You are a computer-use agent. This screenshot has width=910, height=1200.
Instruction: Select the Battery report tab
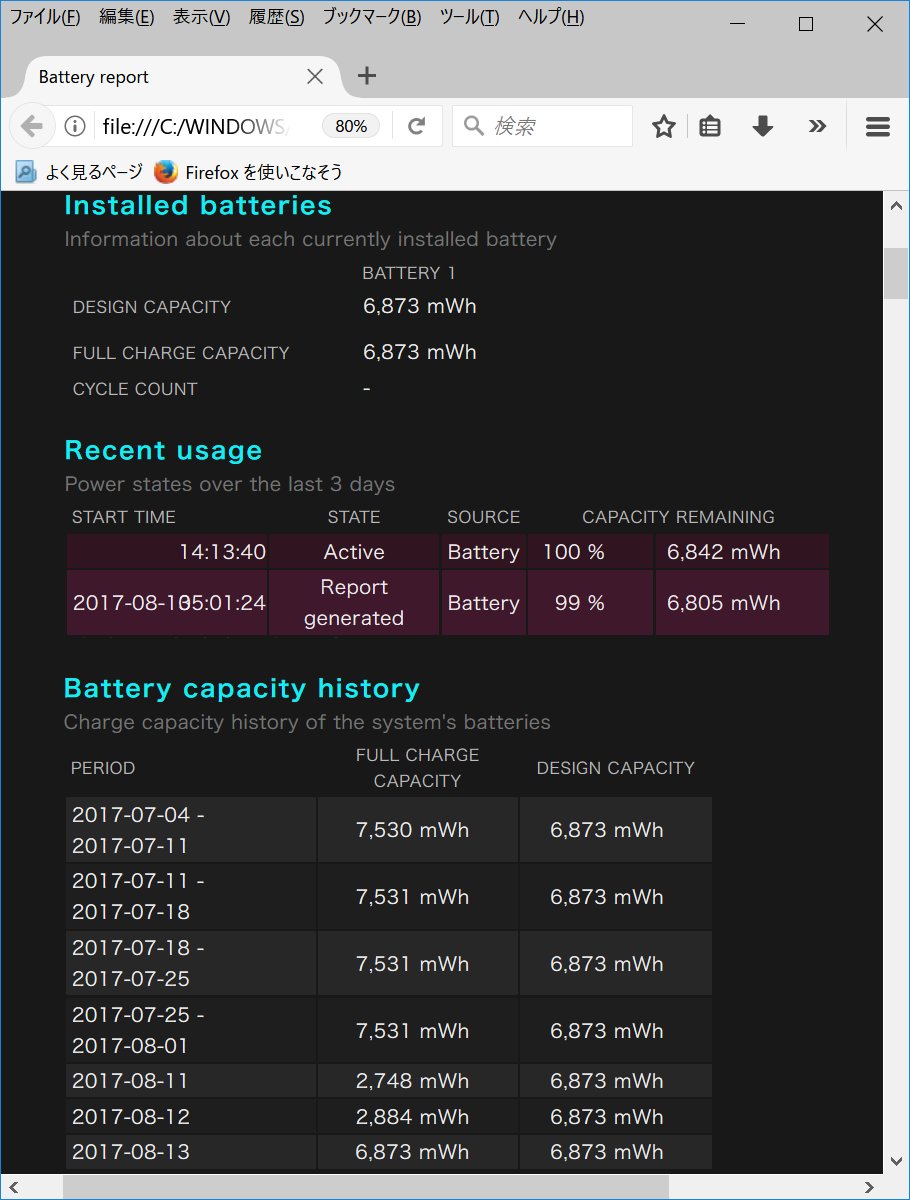[180, 77]
